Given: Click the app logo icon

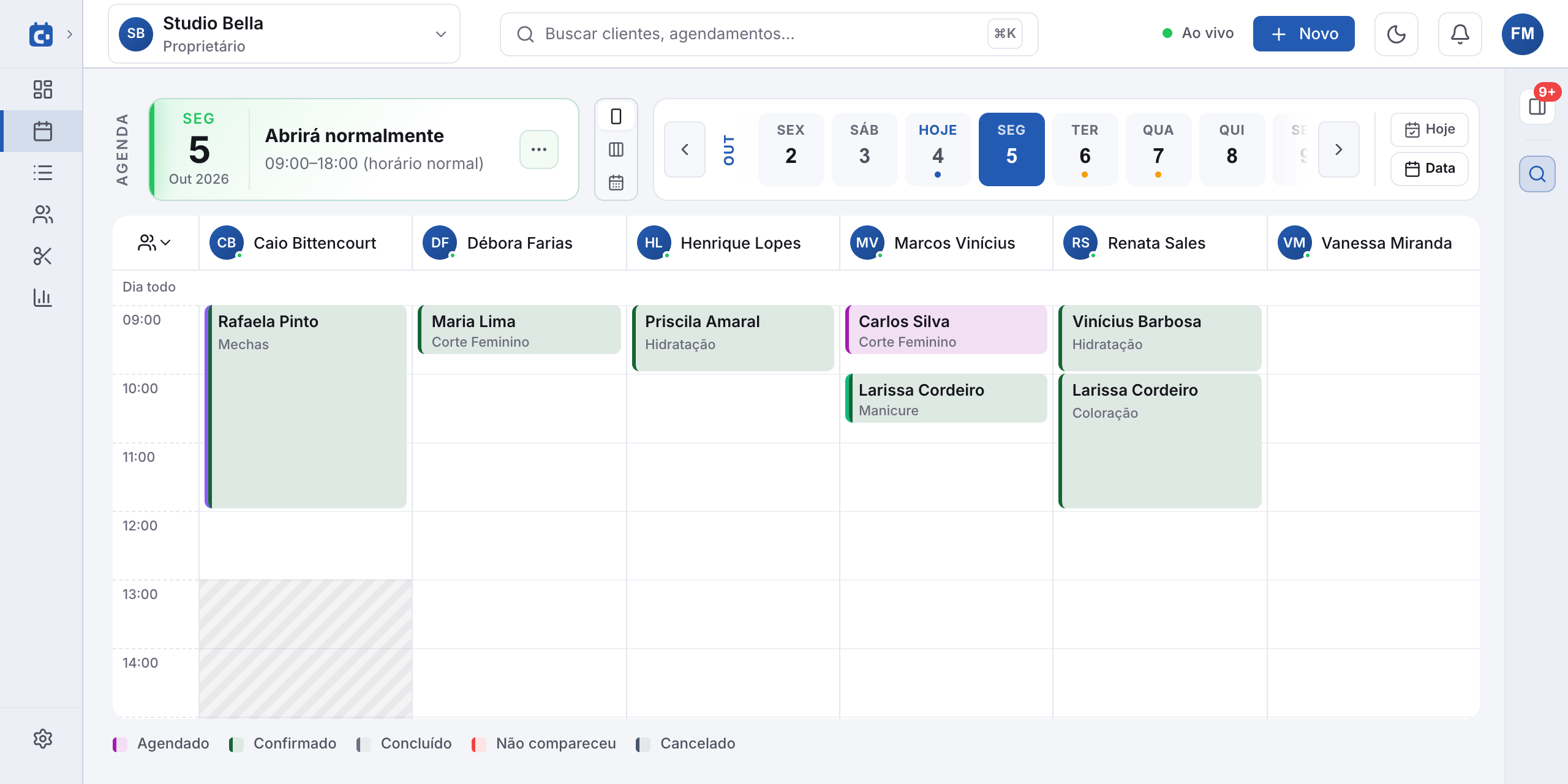Looking at the screenshot, I should tap(41, 34).
